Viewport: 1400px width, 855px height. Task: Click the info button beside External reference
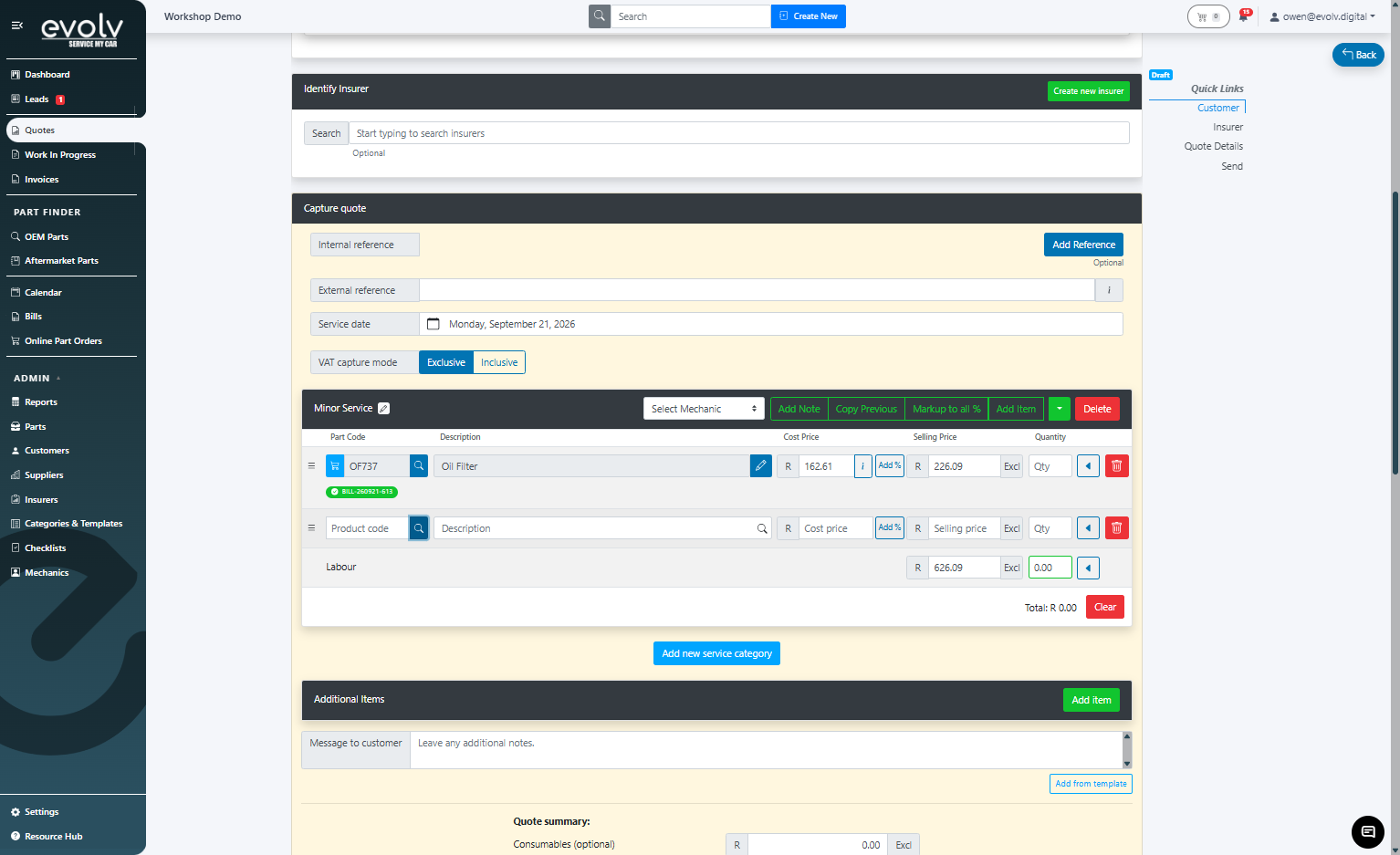pos(1109,290)
